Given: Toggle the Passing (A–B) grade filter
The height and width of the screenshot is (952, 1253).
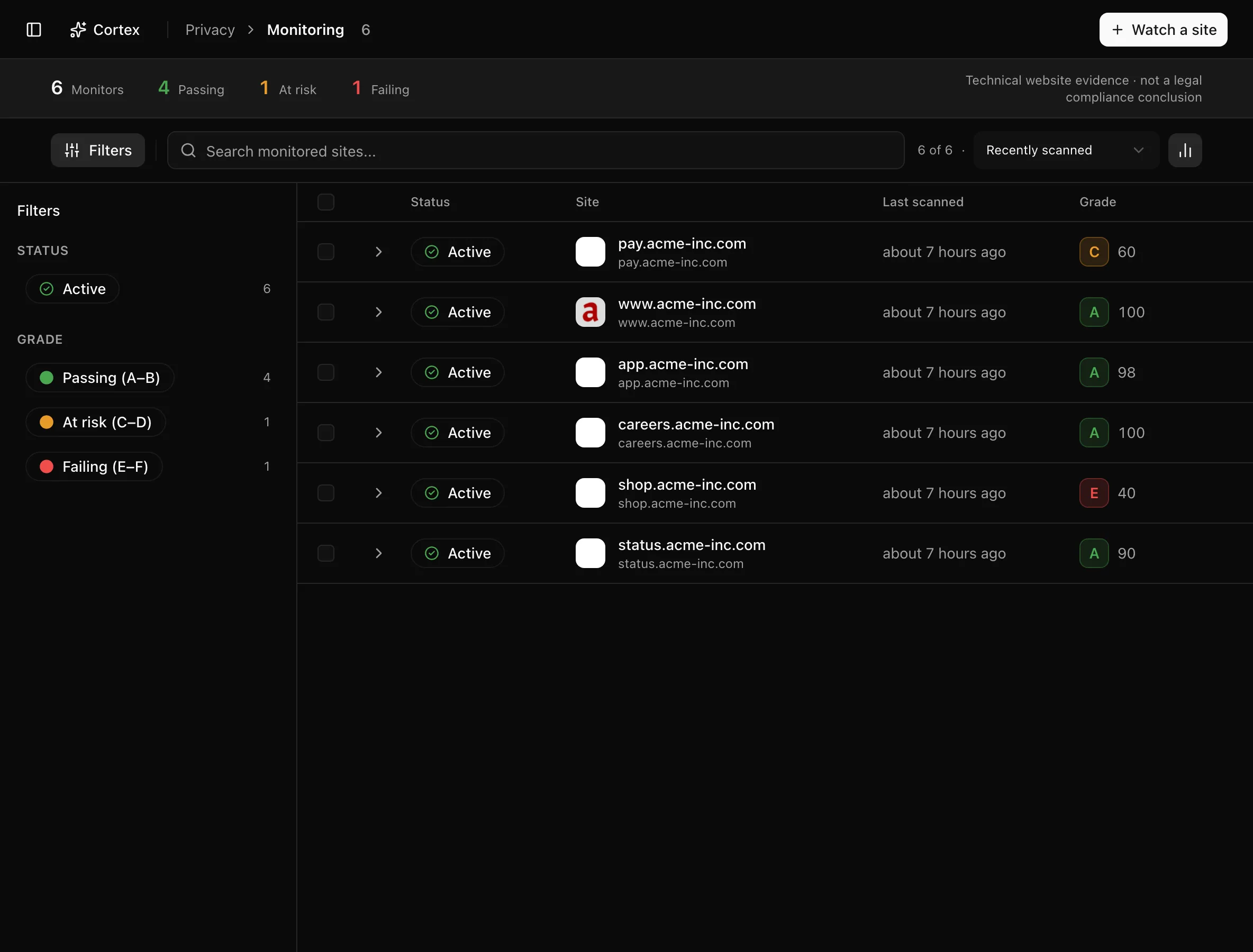Looking at the screenshot, I should tap(100, 378).
